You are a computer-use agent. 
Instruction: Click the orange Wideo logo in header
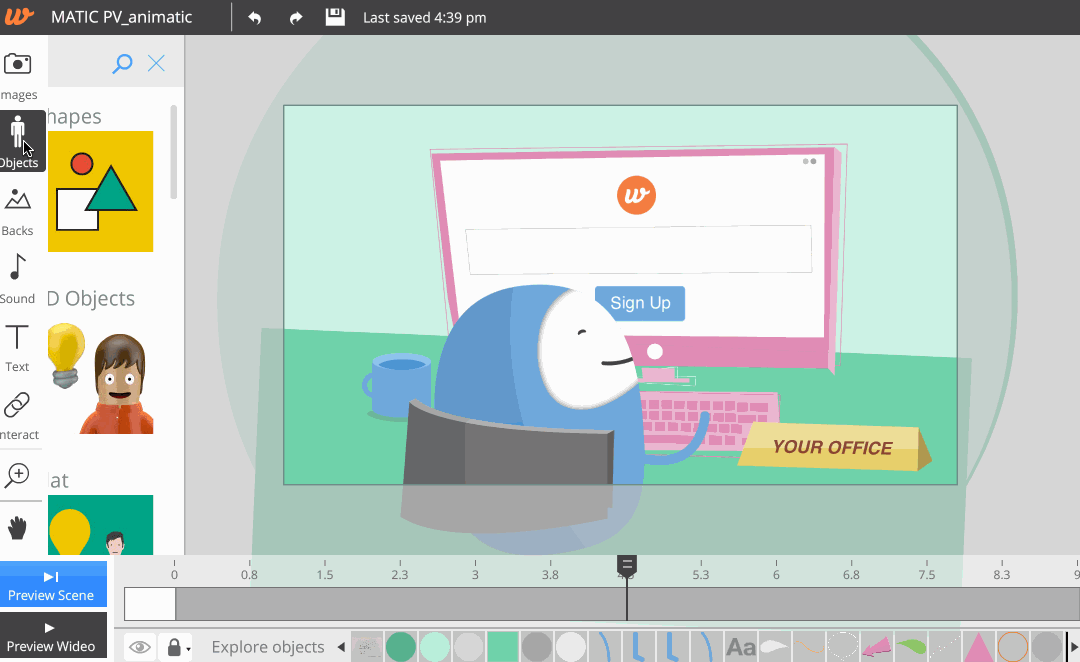pos(19,16)
